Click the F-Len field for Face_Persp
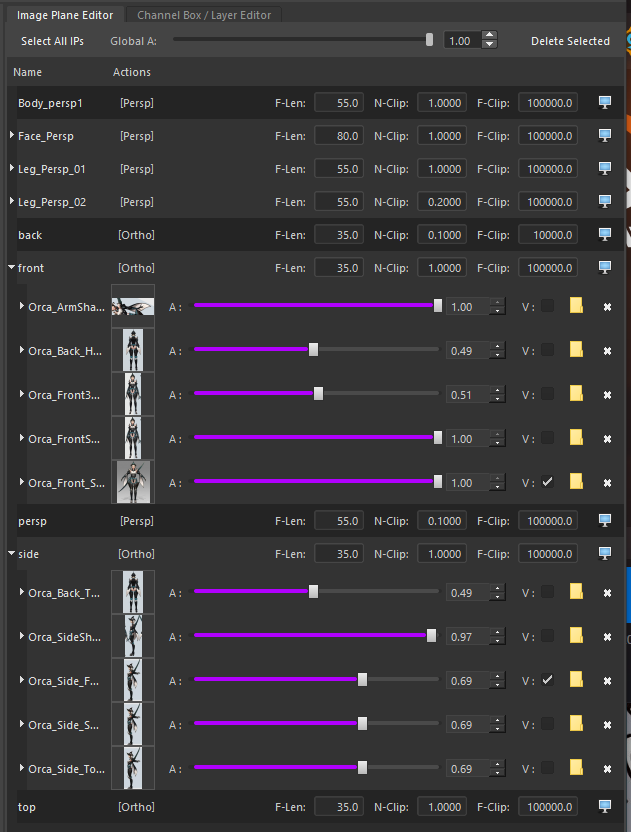Viewport: 631px width, 832px height. tap(339, 136)
